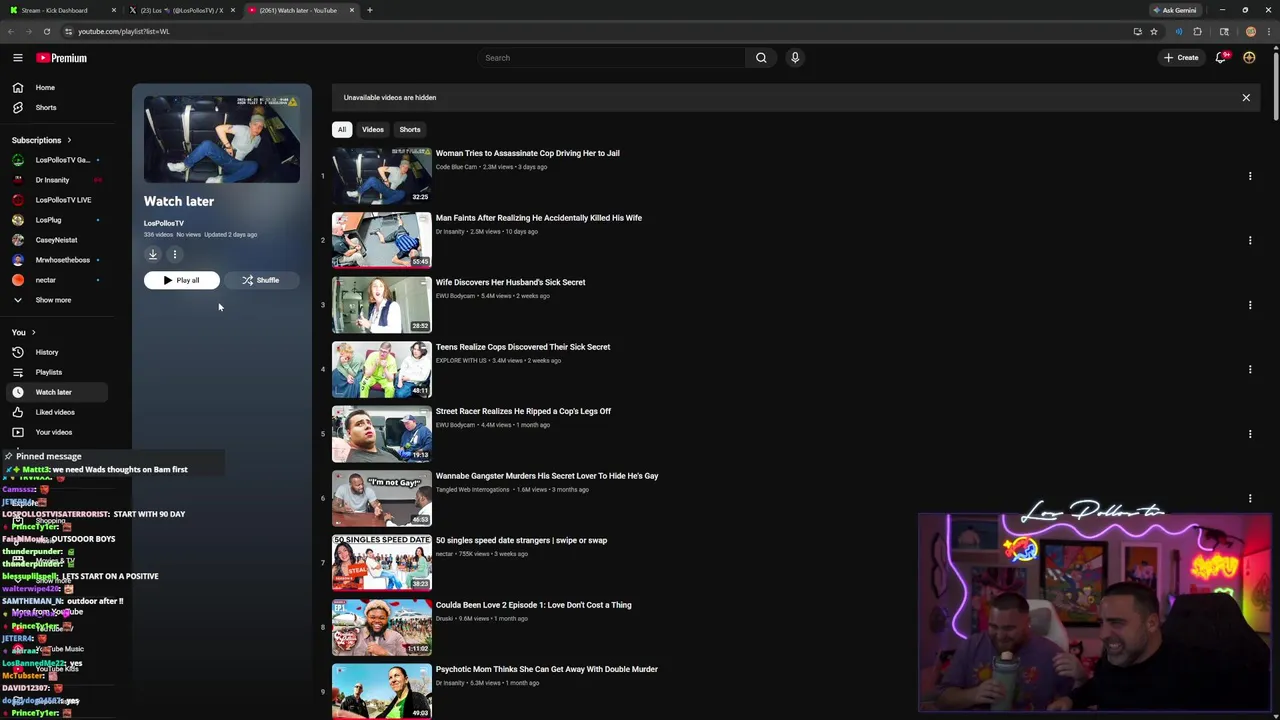Download the Watch later playlist
The height and width of the screenshot is (720, 1280).
pyautogui.click(x=153, y=255)
